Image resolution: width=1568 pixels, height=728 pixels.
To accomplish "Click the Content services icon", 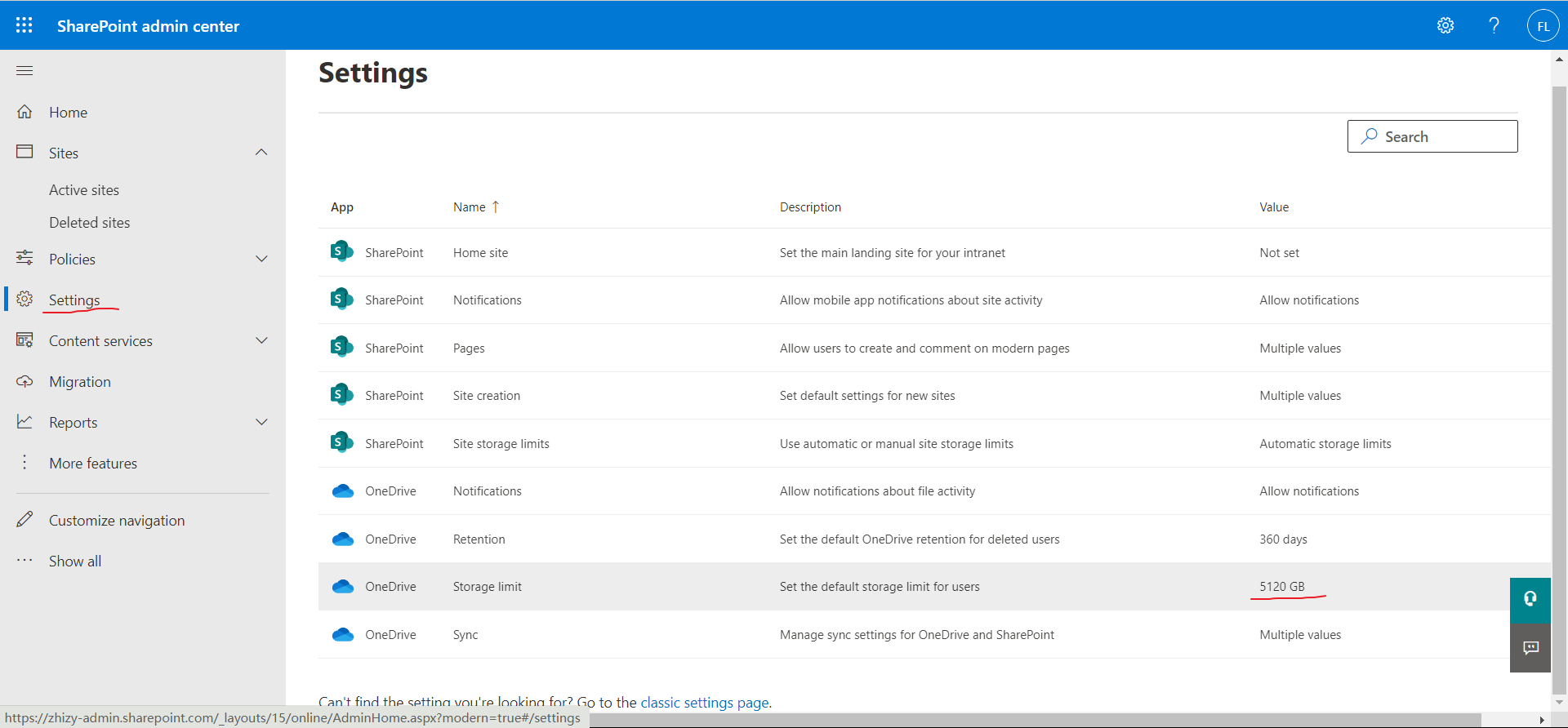I will [x=24, y=340].
